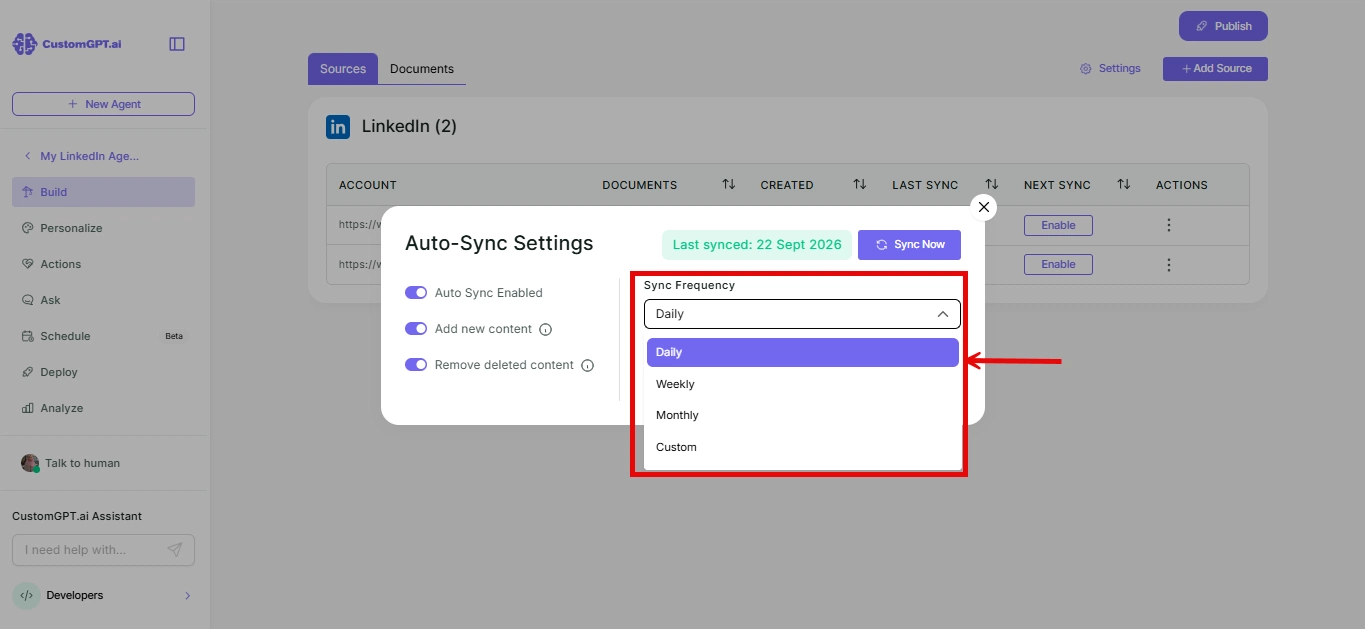This screenshot has width=1365, height=629.
Task: Enable next sync for second account row
Action: 1058,264
